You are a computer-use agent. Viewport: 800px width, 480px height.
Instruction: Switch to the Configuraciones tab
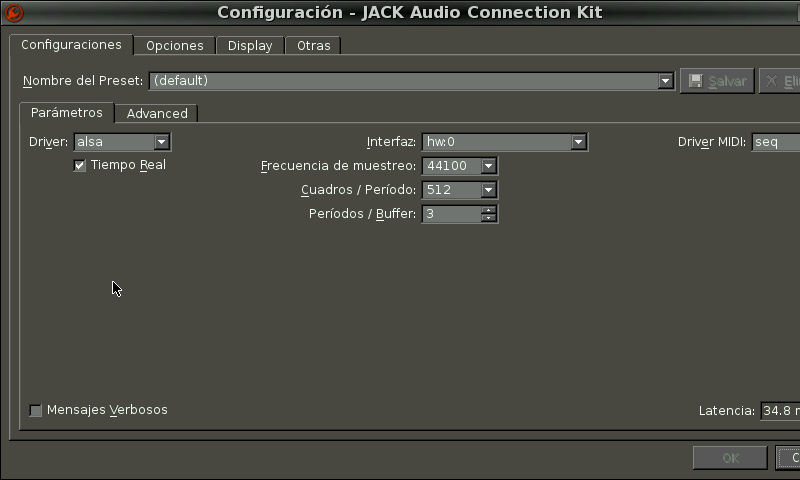tap(71, 45)
